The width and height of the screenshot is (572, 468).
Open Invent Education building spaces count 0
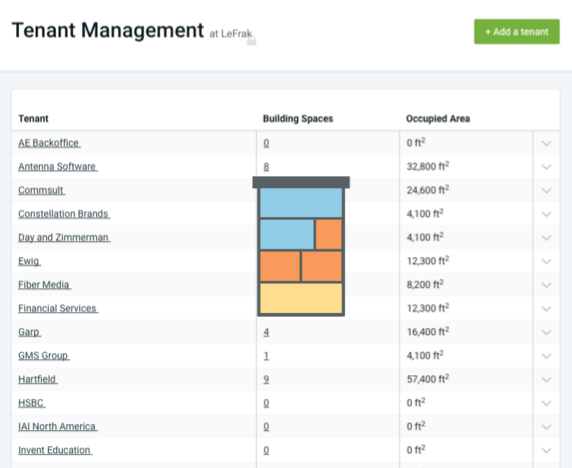point(266,450)
